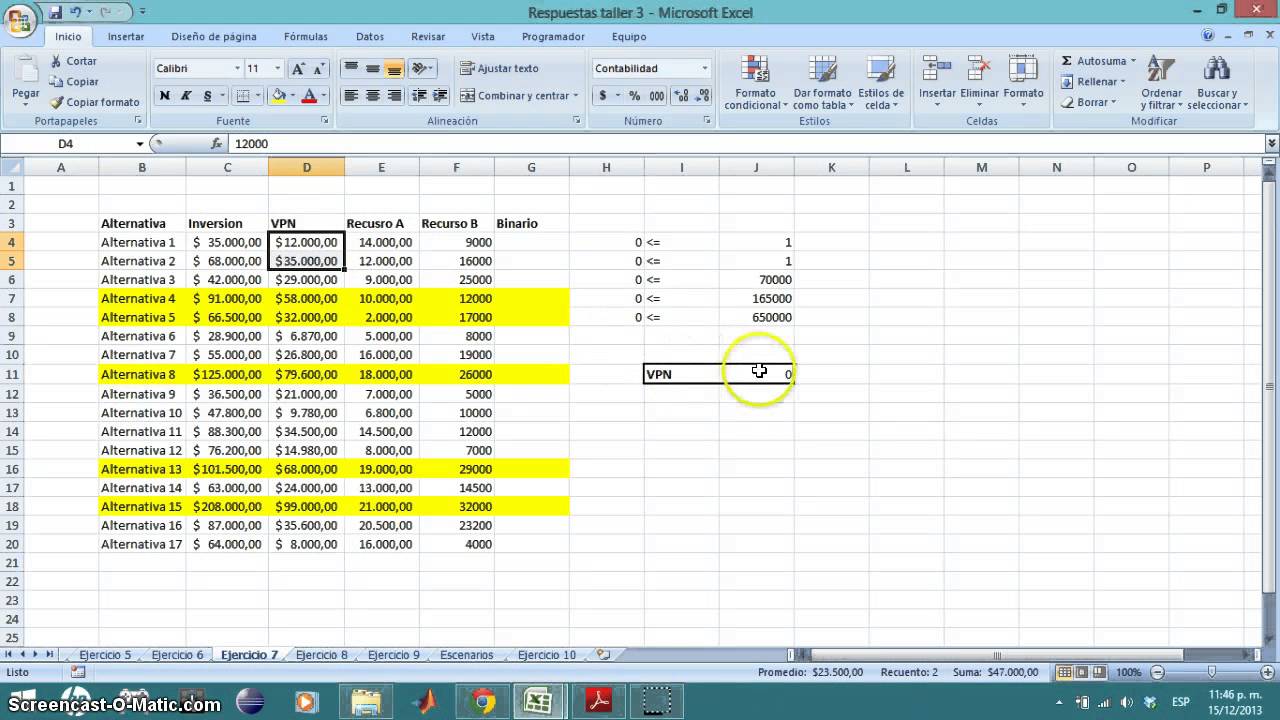The image size is (1280, 720).
Task: Insert a new worksheet tab icon
Action: tap(603, 655)
